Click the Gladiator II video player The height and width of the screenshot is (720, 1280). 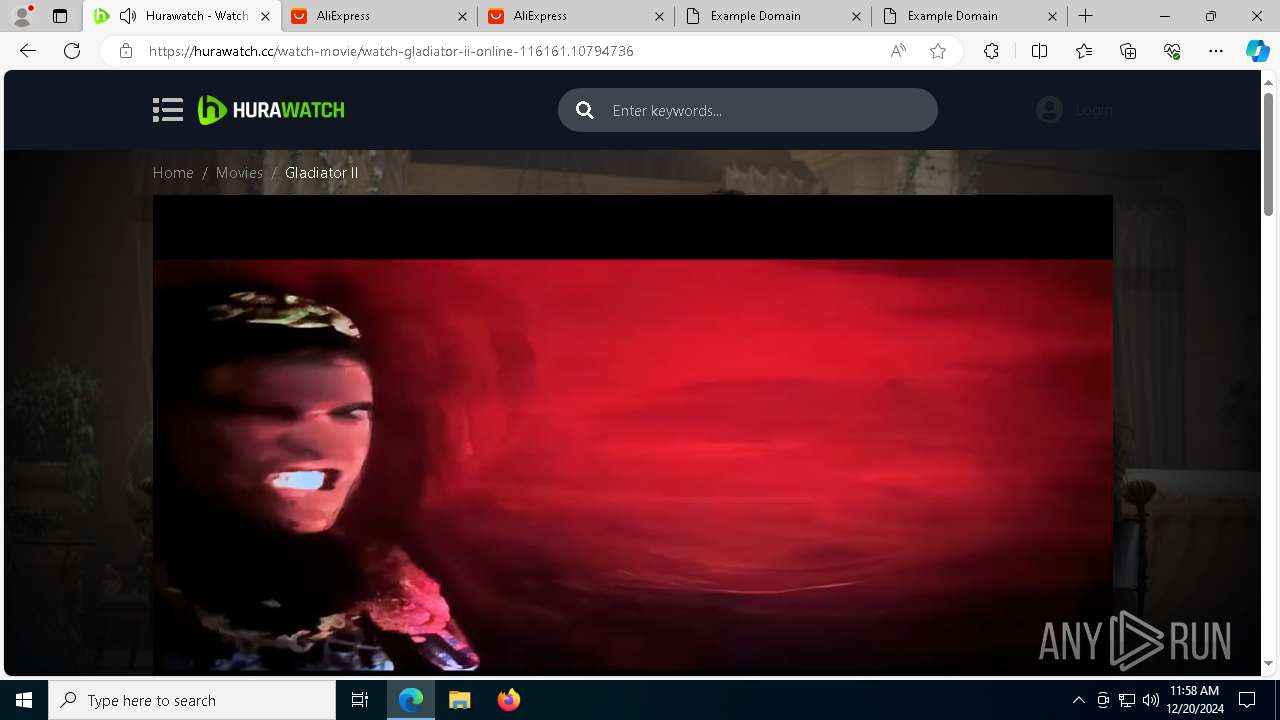click(x=632, y=433)
